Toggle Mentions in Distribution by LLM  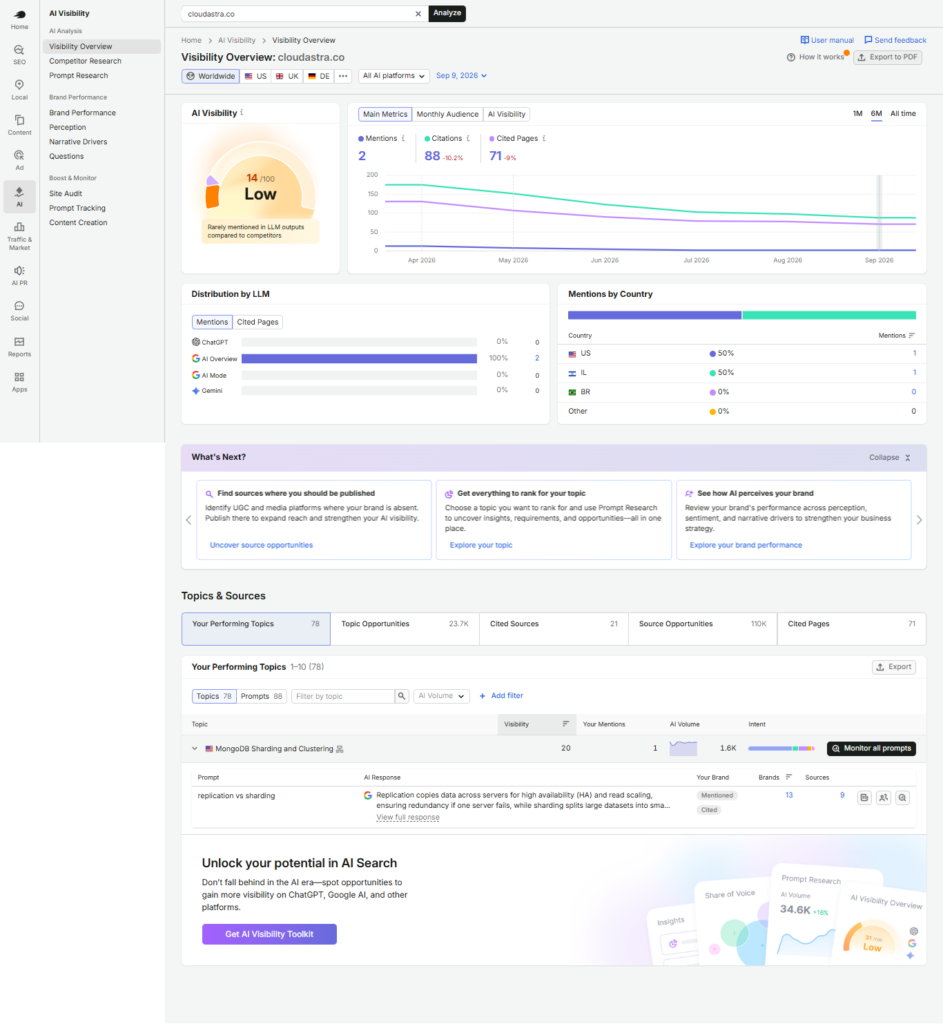pos(212,322)
